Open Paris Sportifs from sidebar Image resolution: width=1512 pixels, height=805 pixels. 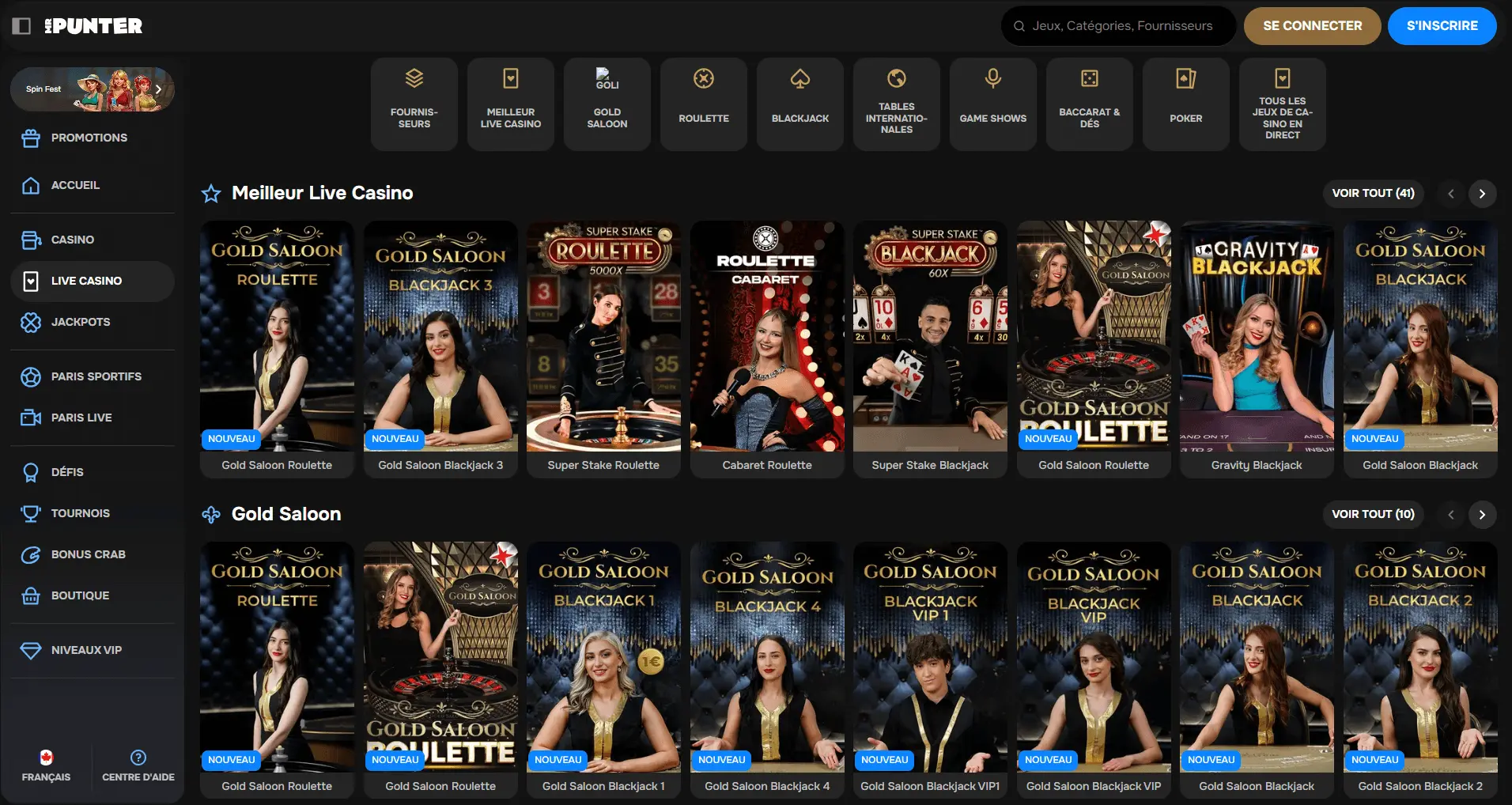pyautogui.click(x=95, y=376)
